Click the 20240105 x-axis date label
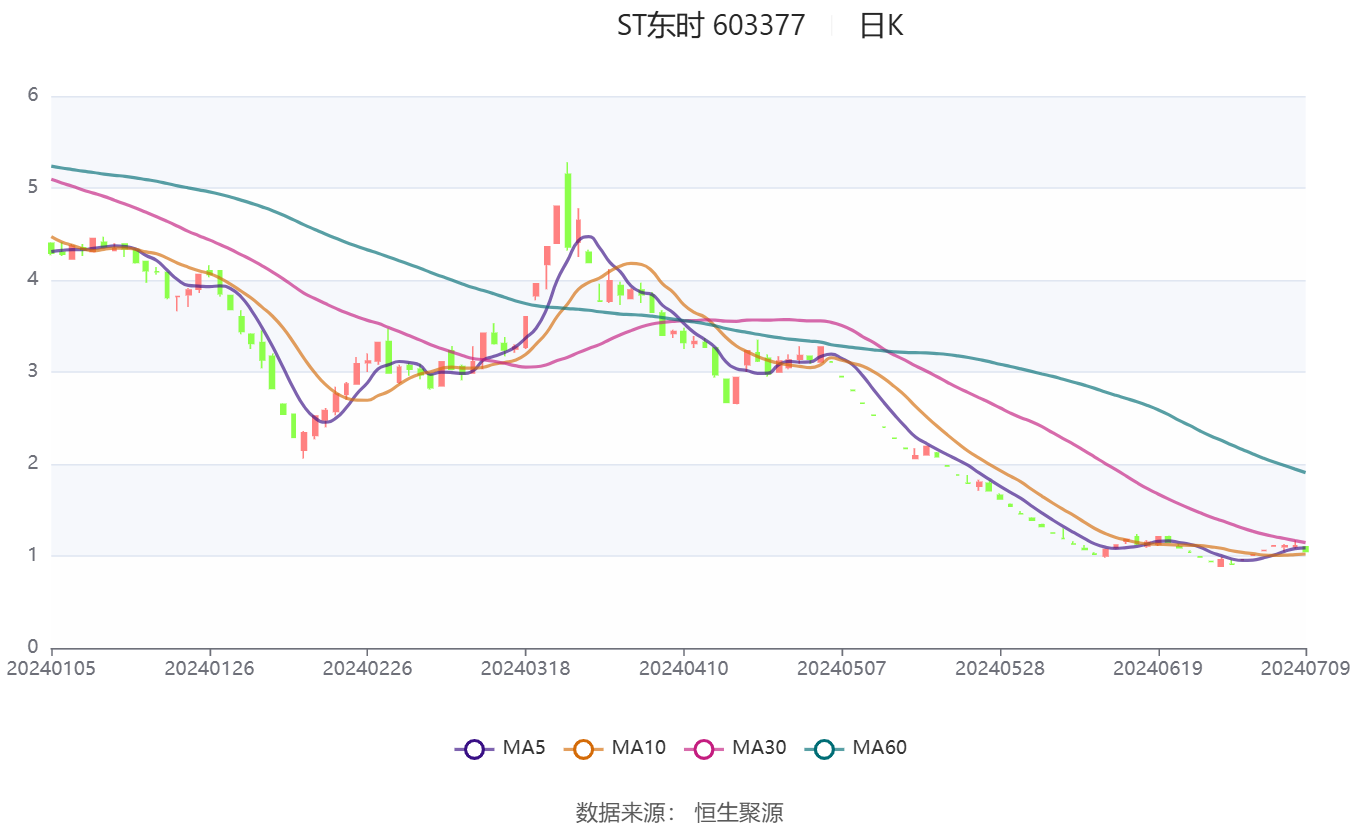The width and height of the screenshot is (1360, 828). pyautogui.click(x=52, y=668)
